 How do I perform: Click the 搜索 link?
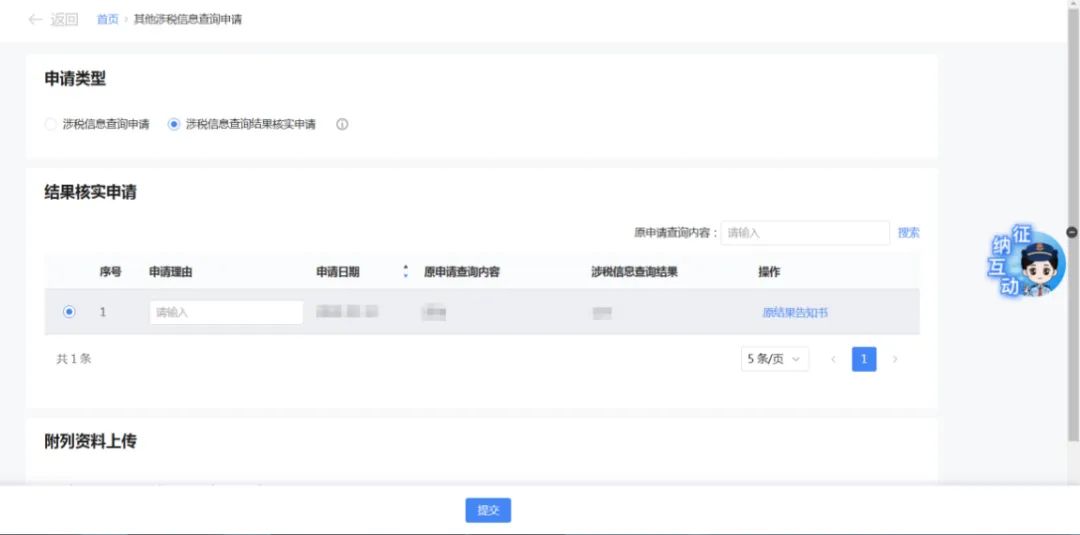coord(908,233)
